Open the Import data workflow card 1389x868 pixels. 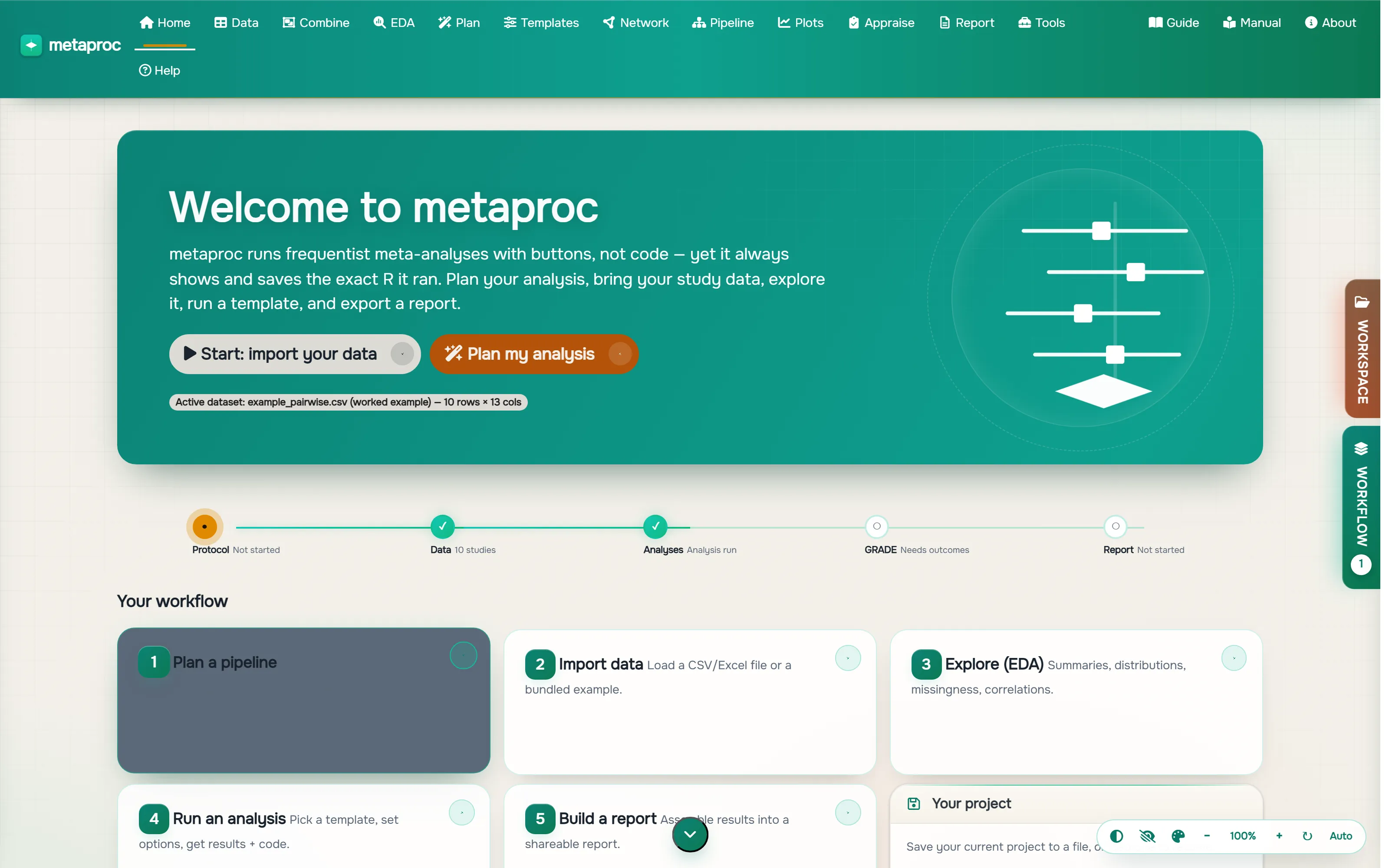pyautogui.click(x=690, y=702)
